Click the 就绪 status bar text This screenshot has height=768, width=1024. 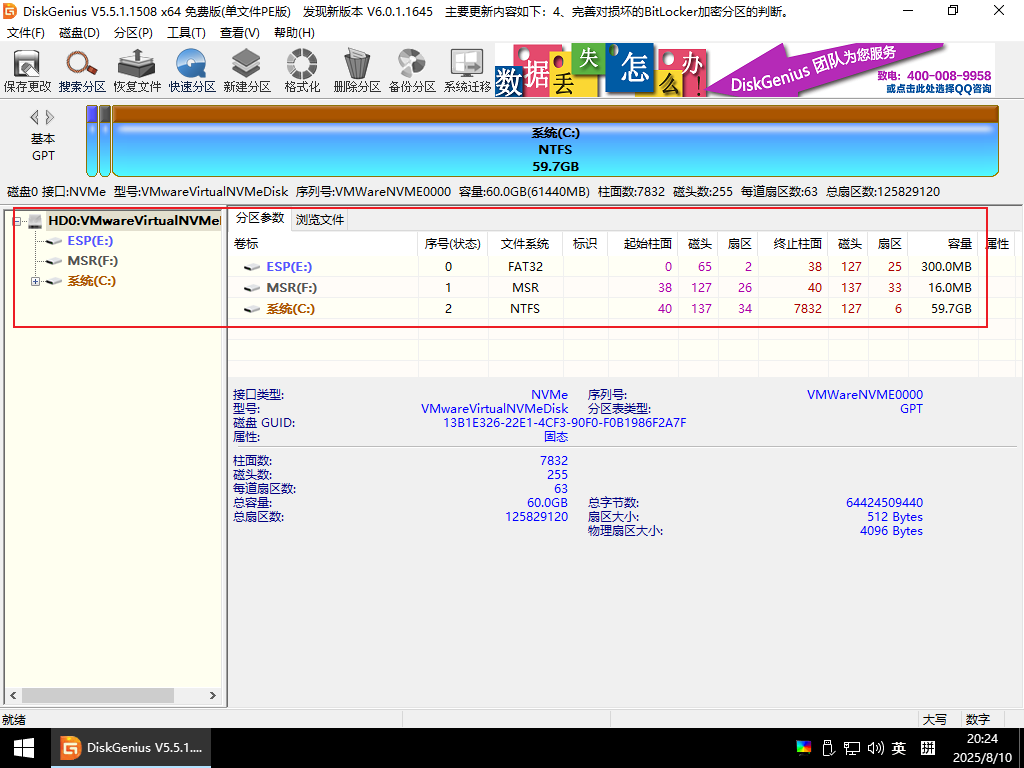pos(14,720)
